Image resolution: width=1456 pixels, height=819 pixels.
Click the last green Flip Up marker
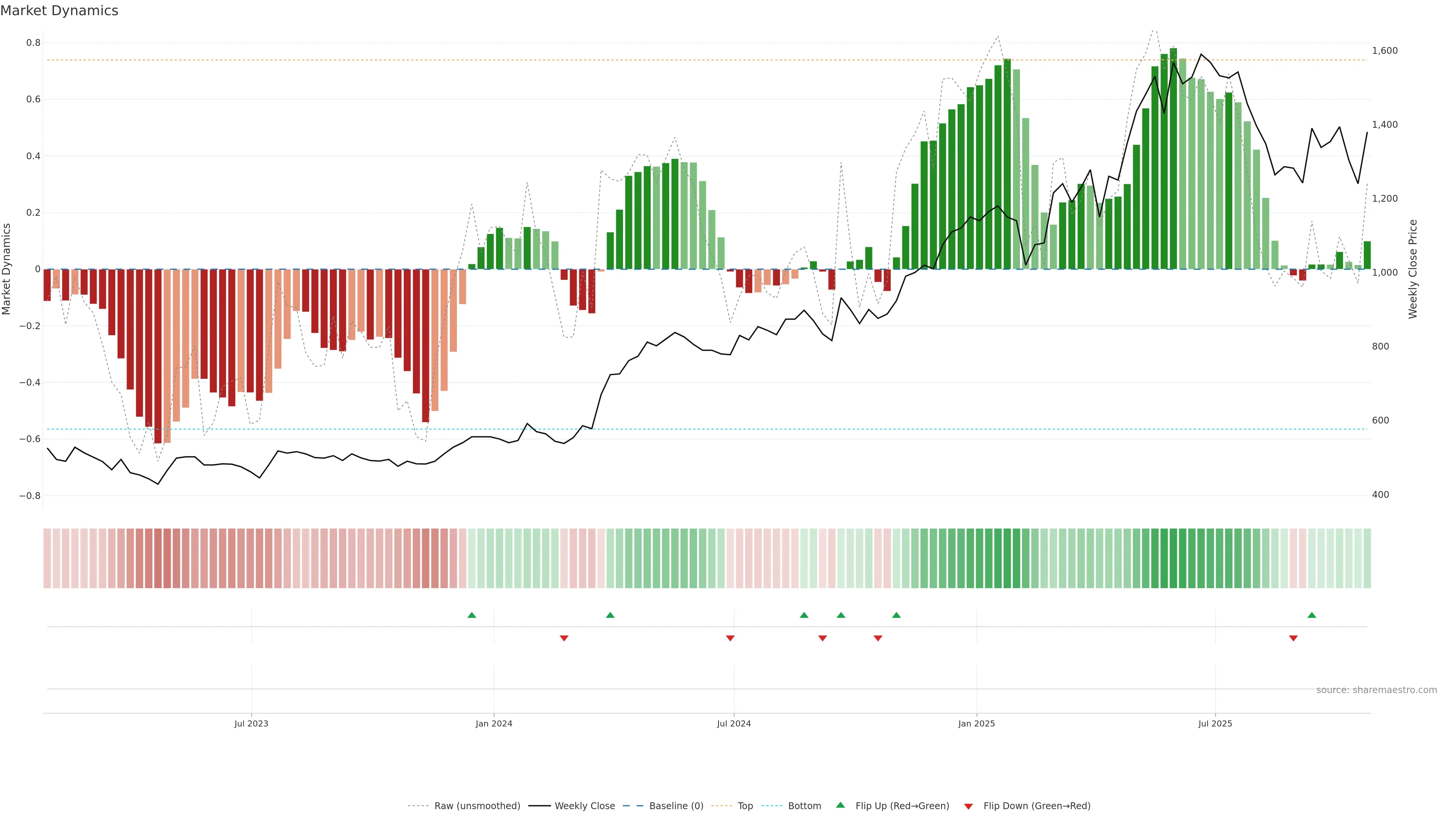coord(1312,615)
